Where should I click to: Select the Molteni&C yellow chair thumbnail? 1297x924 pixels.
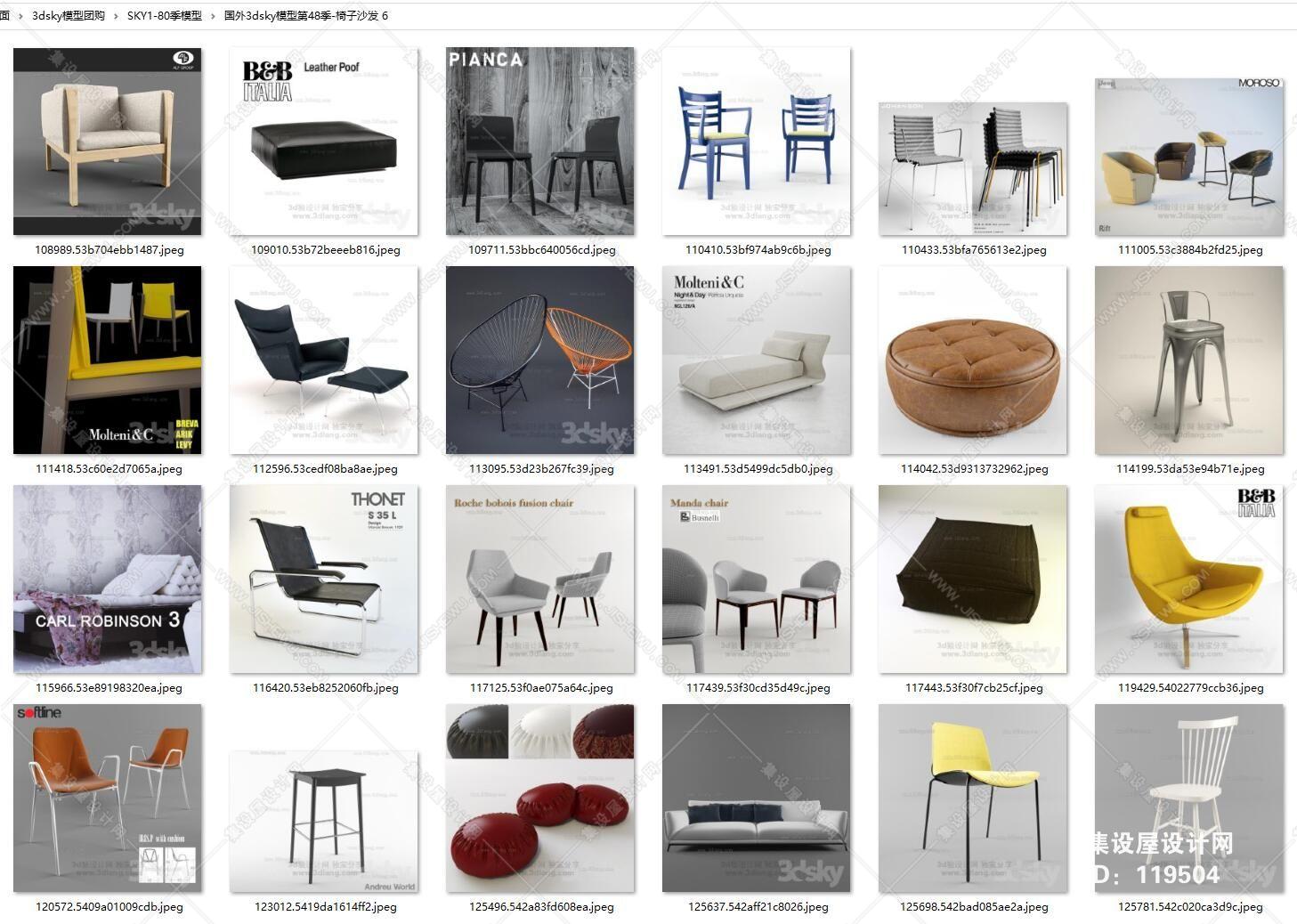click(x=108, y=361)
